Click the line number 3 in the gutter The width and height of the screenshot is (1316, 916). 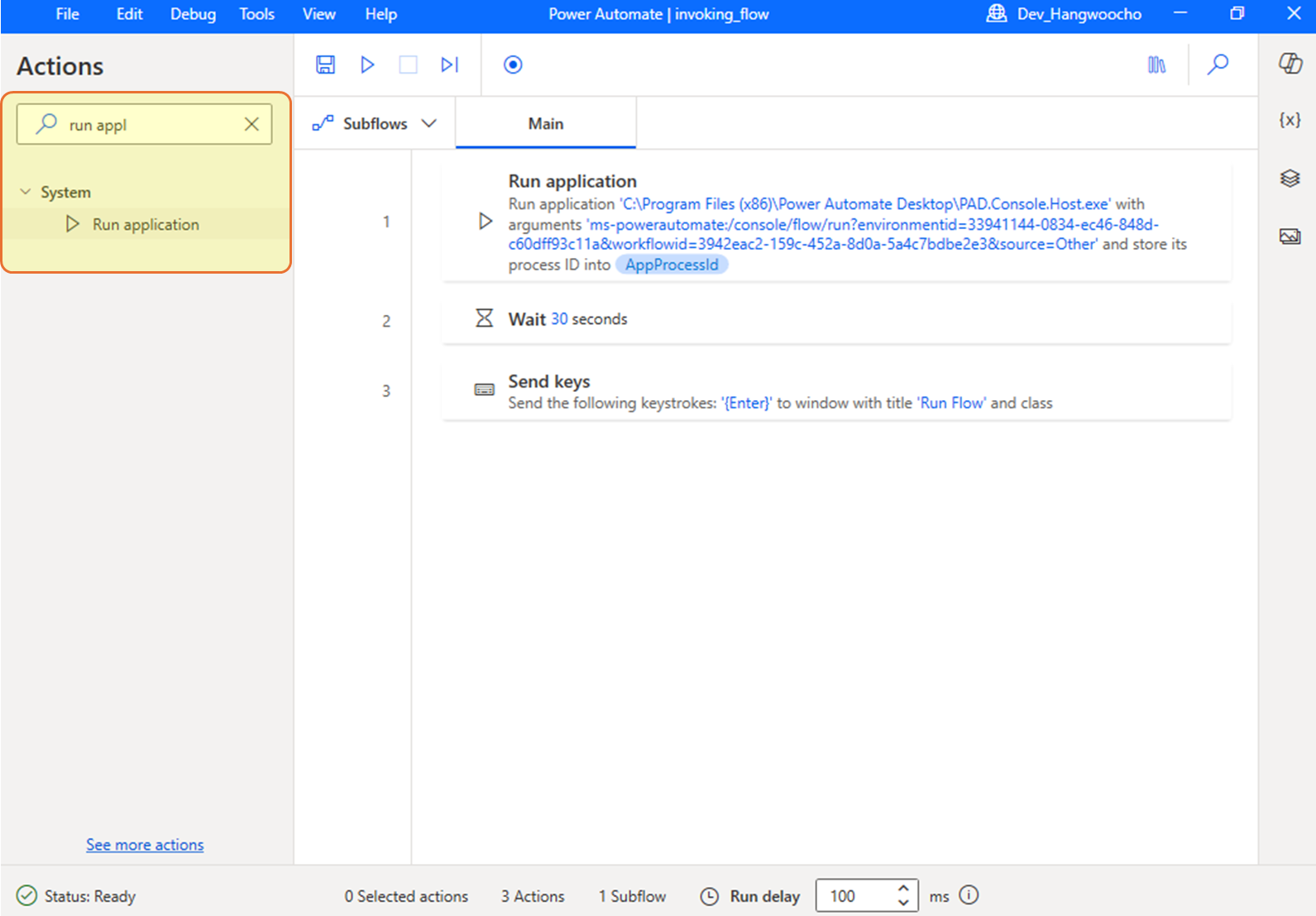pos(386,391)
